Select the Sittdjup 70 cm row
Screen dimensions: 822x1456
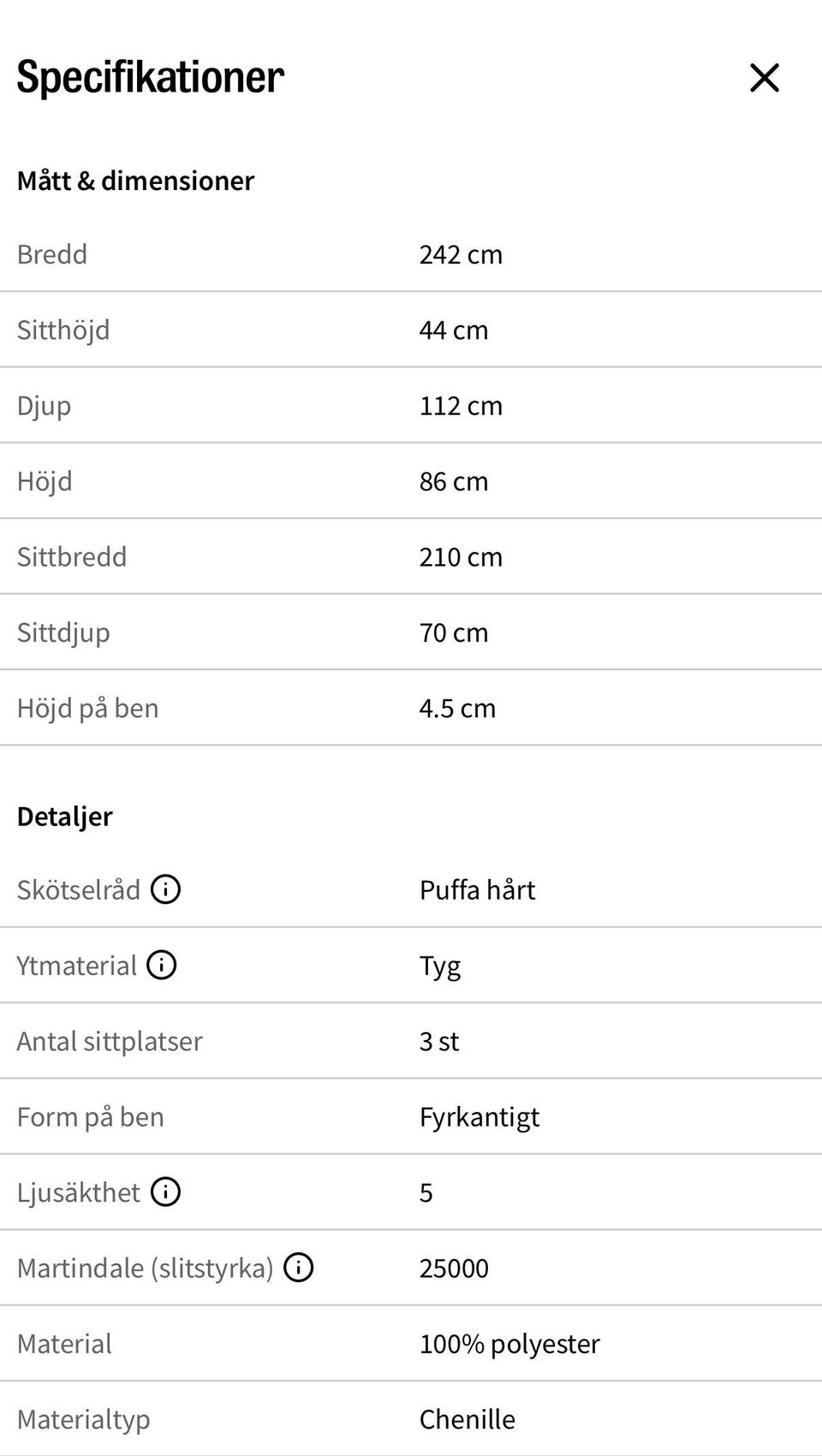pos(411,633)
